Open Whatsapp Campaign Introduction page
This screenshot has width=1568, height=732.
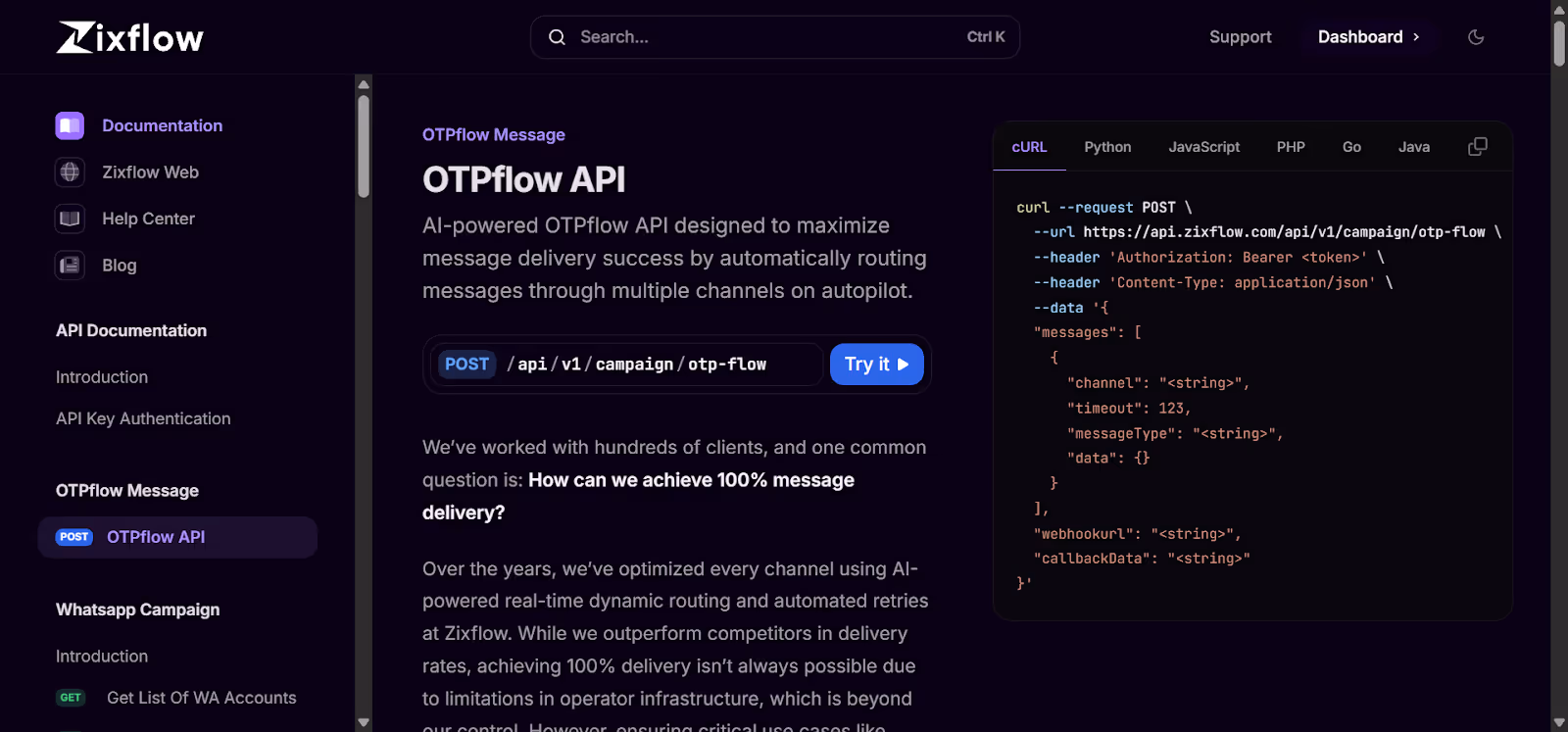[x=102, y=657]
